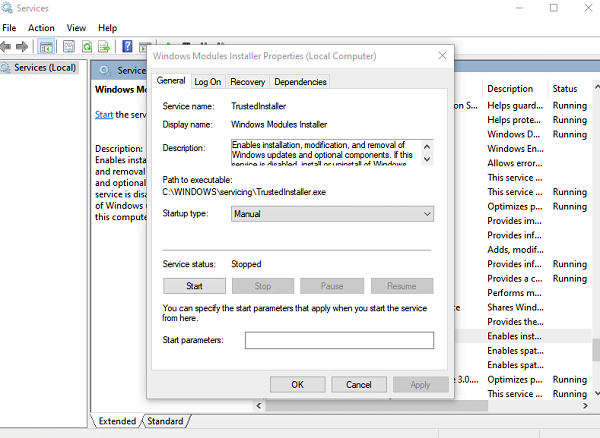Switch to the General tab

(171, 81)
